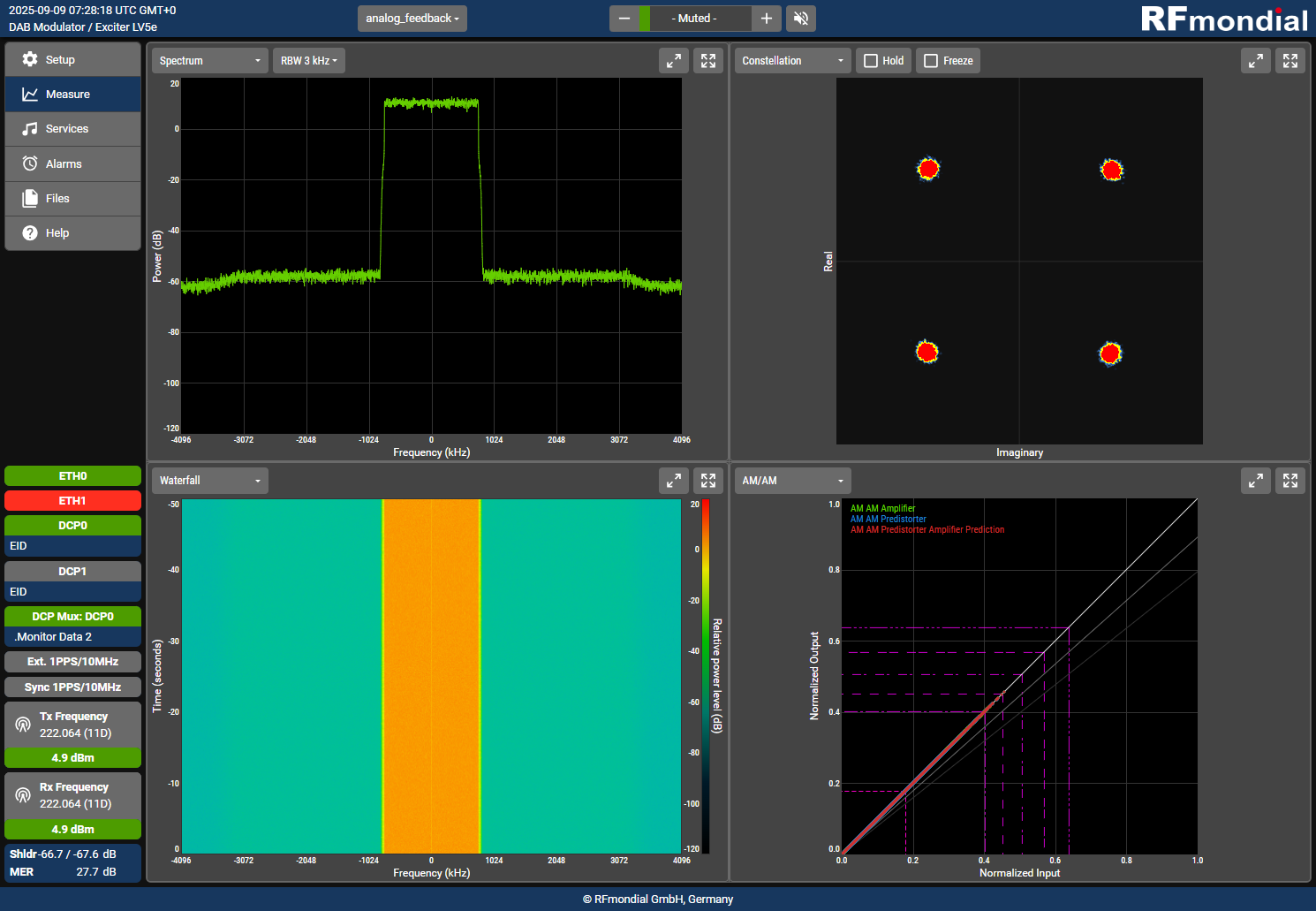Click the Shldr -66.7 / -67.6 dB readout
1316x911 pixels.
tap(63, 854)
